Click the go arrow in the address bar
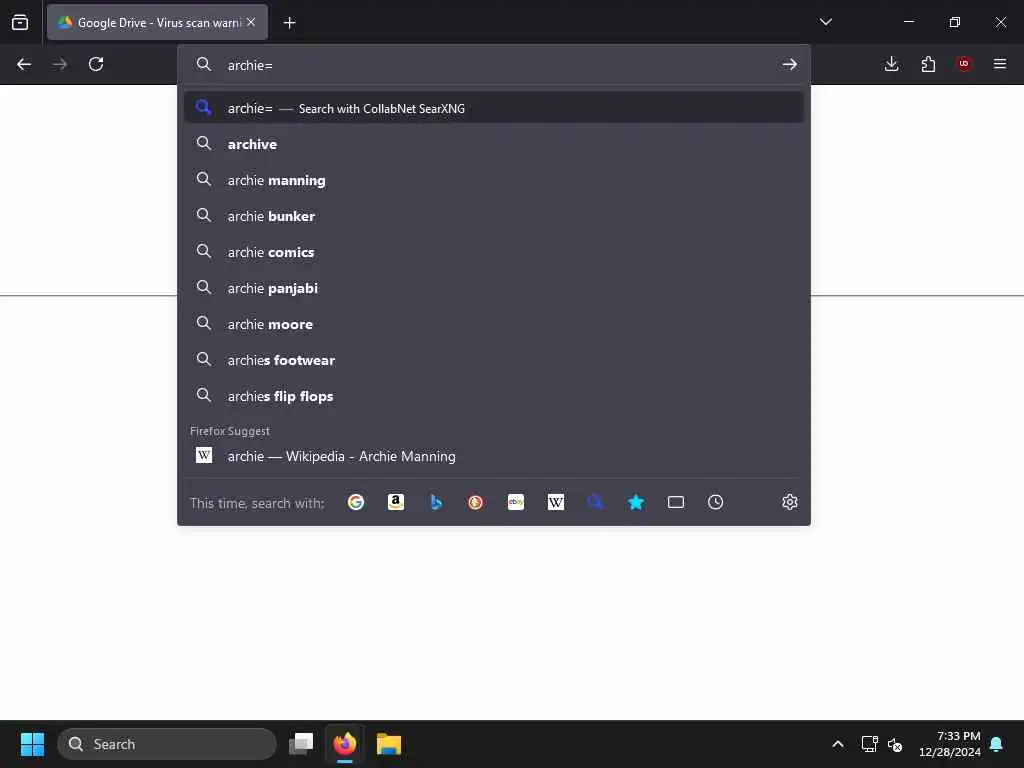Screen dimensions: 1024x768 tap(790, 64)
